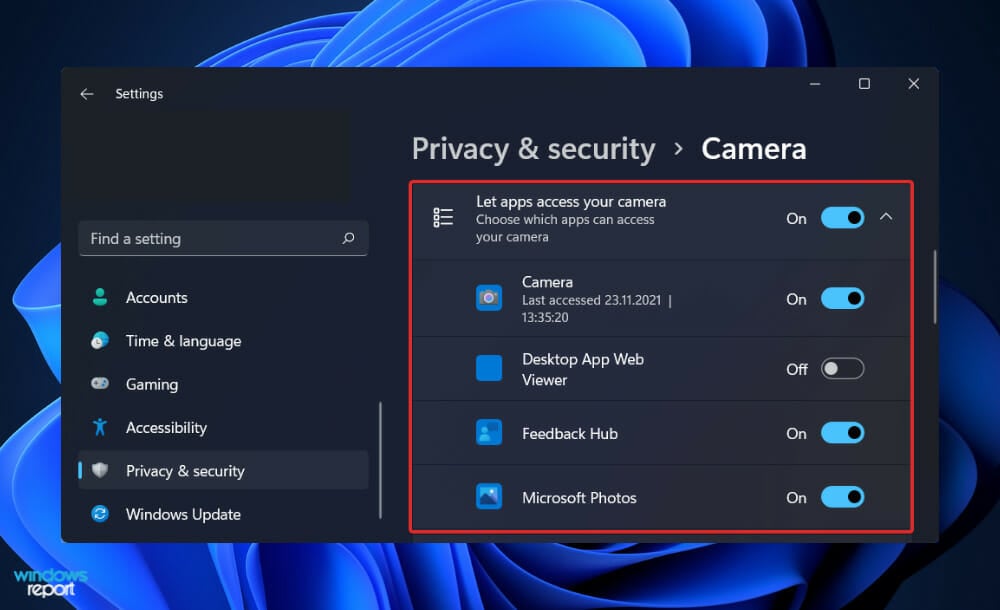Toggle Feedback Hub camera access off
Image resolution: width=1000 pixels, height=610 pixels.
click(x=842, y=433)
